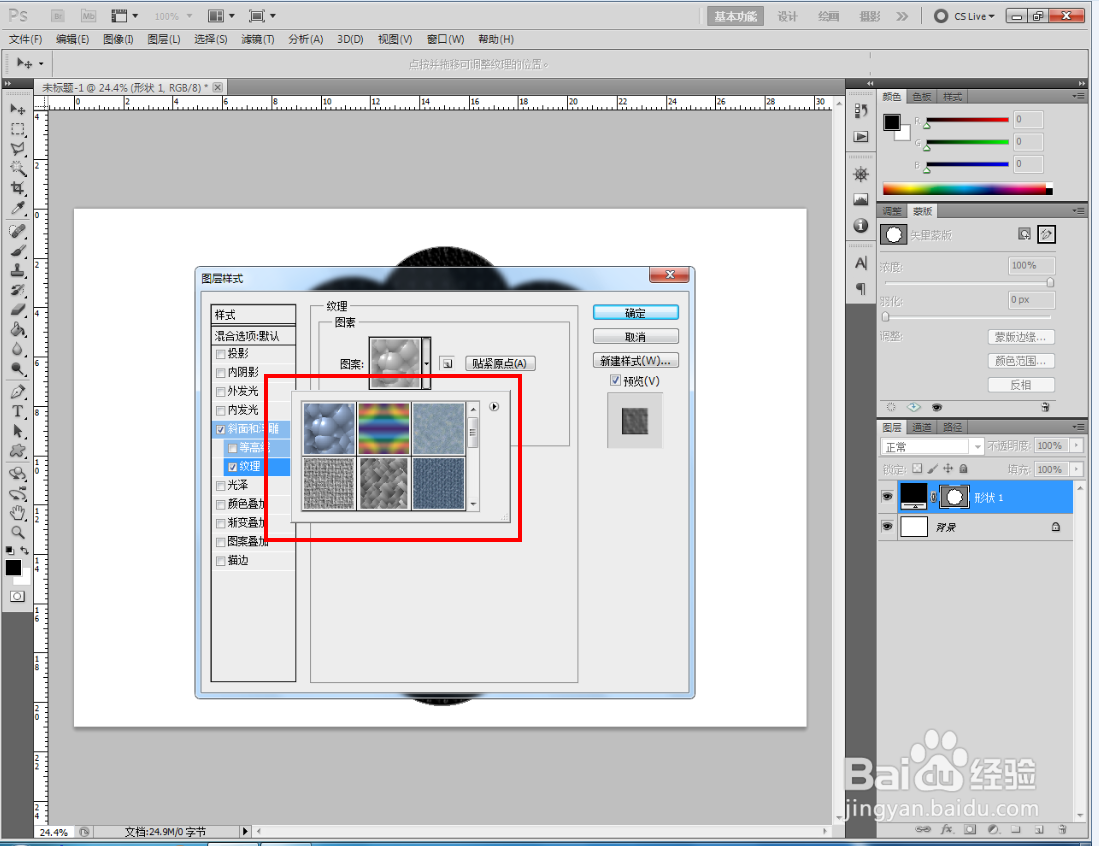Select the Move tool in toolbox
Screen dimensions: 1099x846
[18, 109]
